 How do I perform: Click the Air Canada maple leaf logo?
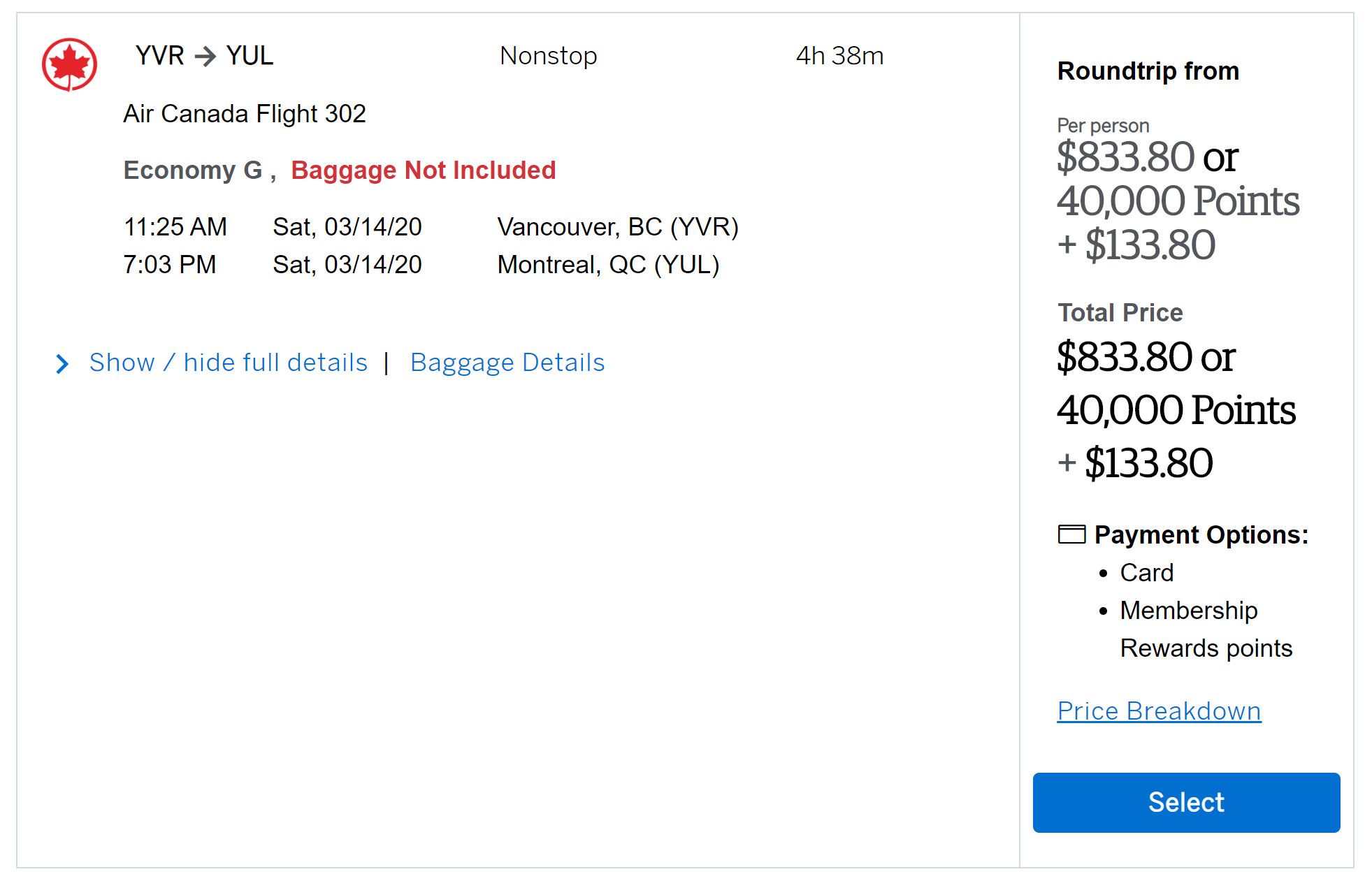click(69, 64)
